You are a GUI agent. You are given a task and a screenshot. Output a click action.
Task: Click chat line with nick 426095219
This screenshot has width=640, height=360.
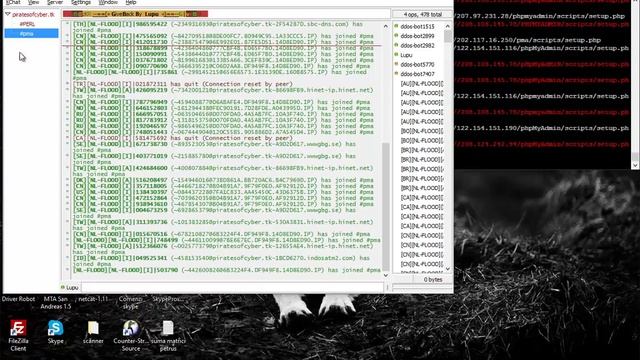click(x=222, y=93)
